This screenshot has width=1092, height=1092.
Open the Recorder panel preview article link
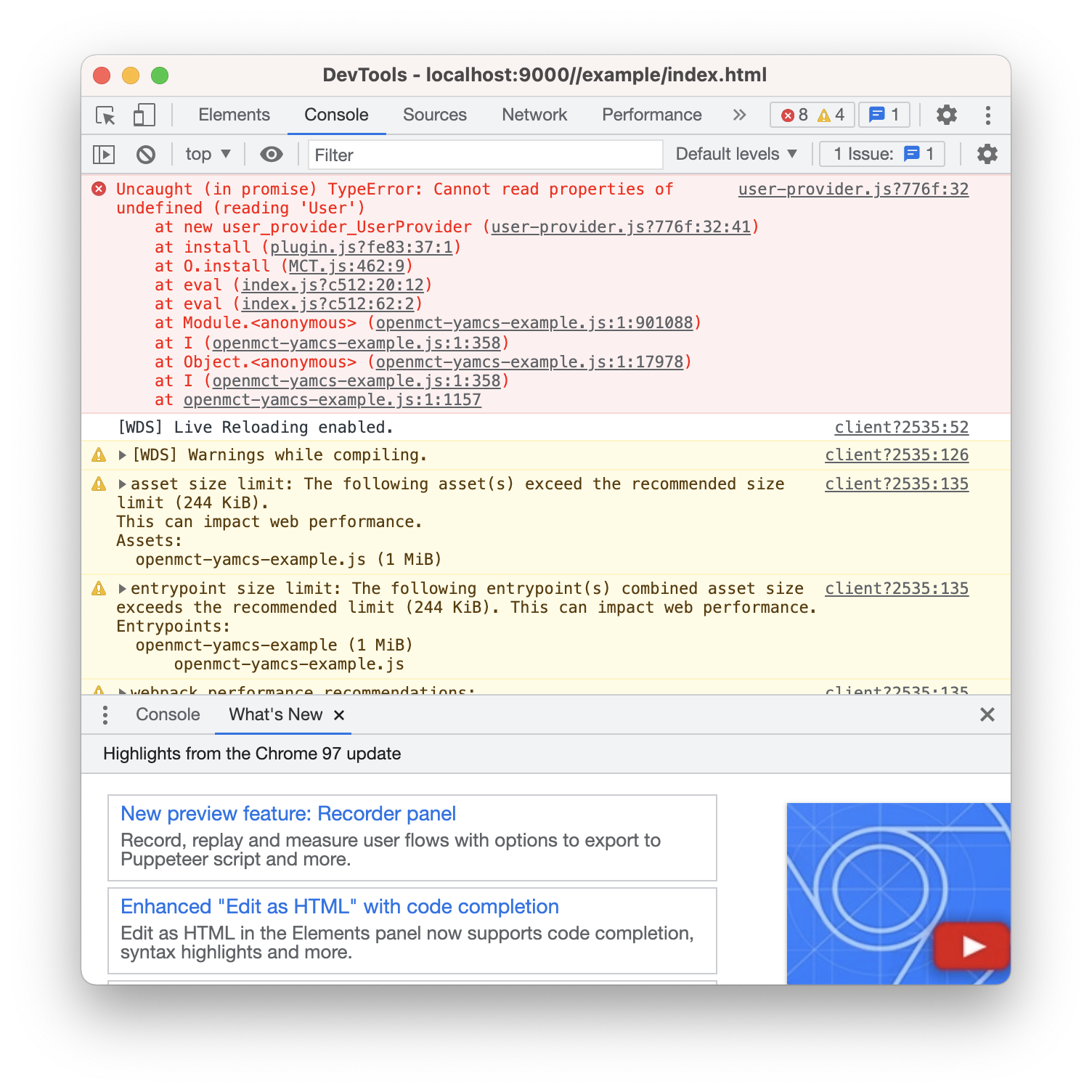288,813
